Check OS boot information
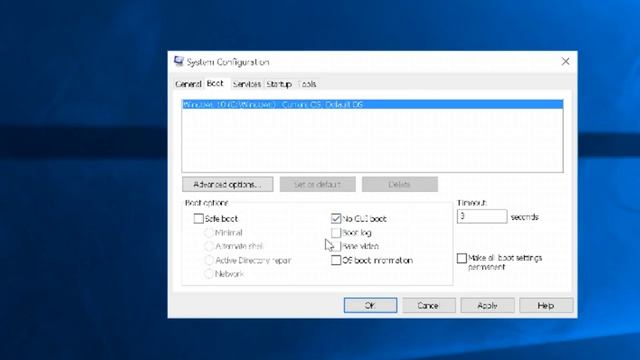The width and height of the screenshot is (640, 360). (336, 260)
